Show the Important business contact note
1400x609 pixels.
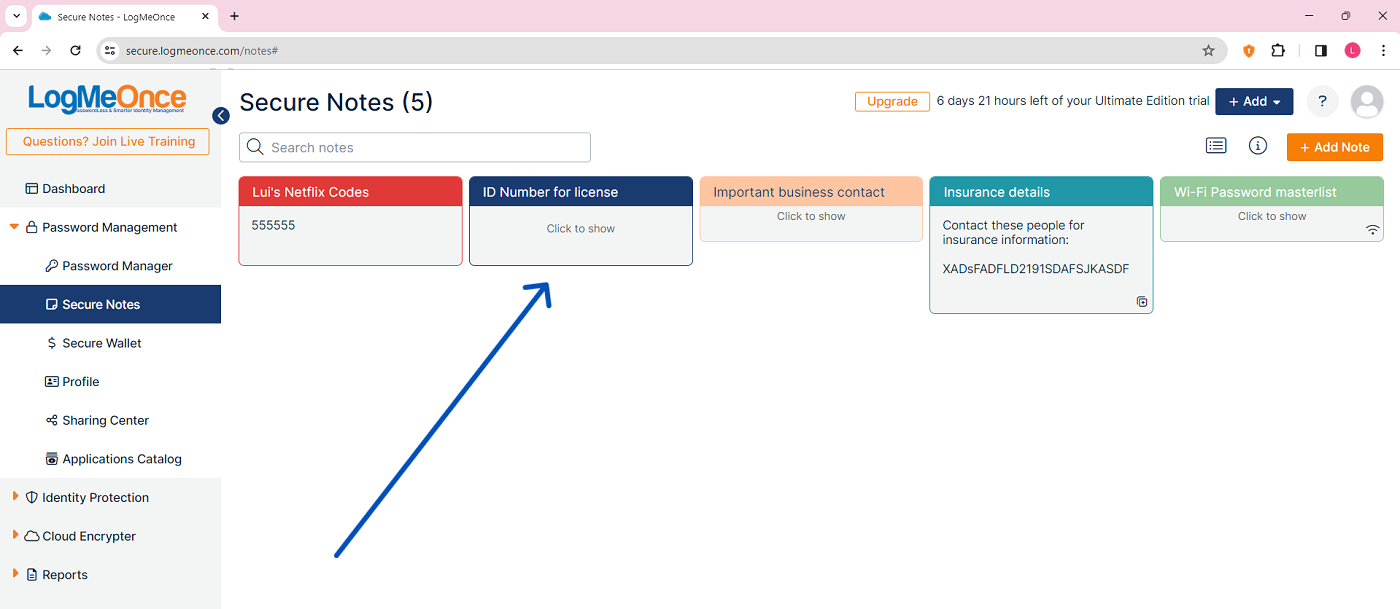[810, 216]
